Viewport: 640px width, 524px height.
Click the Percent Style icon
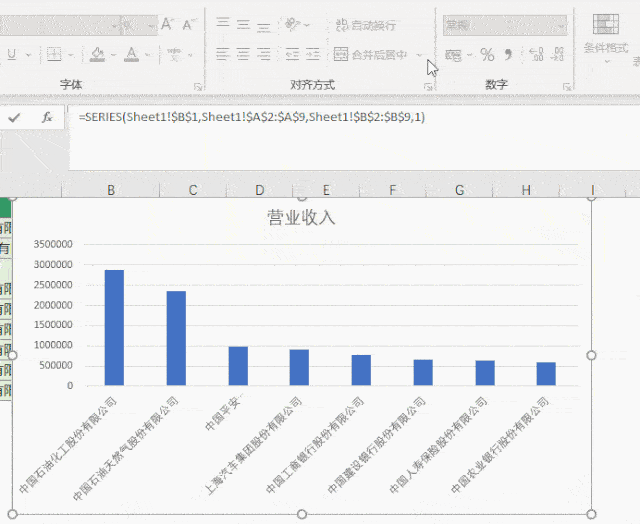(x=487, y=55)
